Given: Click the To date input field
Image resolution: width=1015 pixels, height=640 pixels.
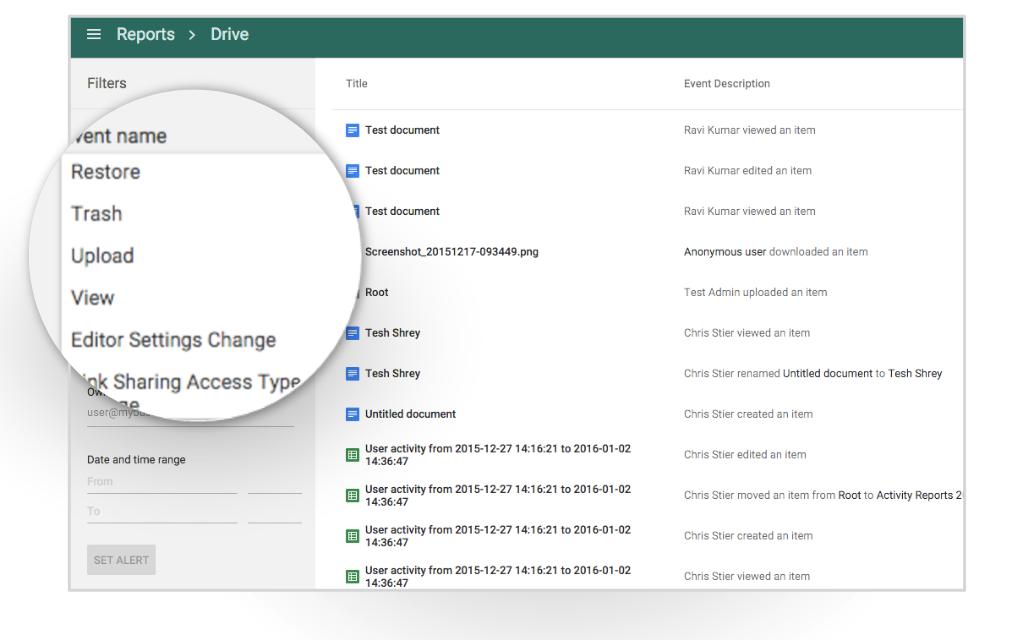Looking at the screenshot, I should tap(162, 512).
